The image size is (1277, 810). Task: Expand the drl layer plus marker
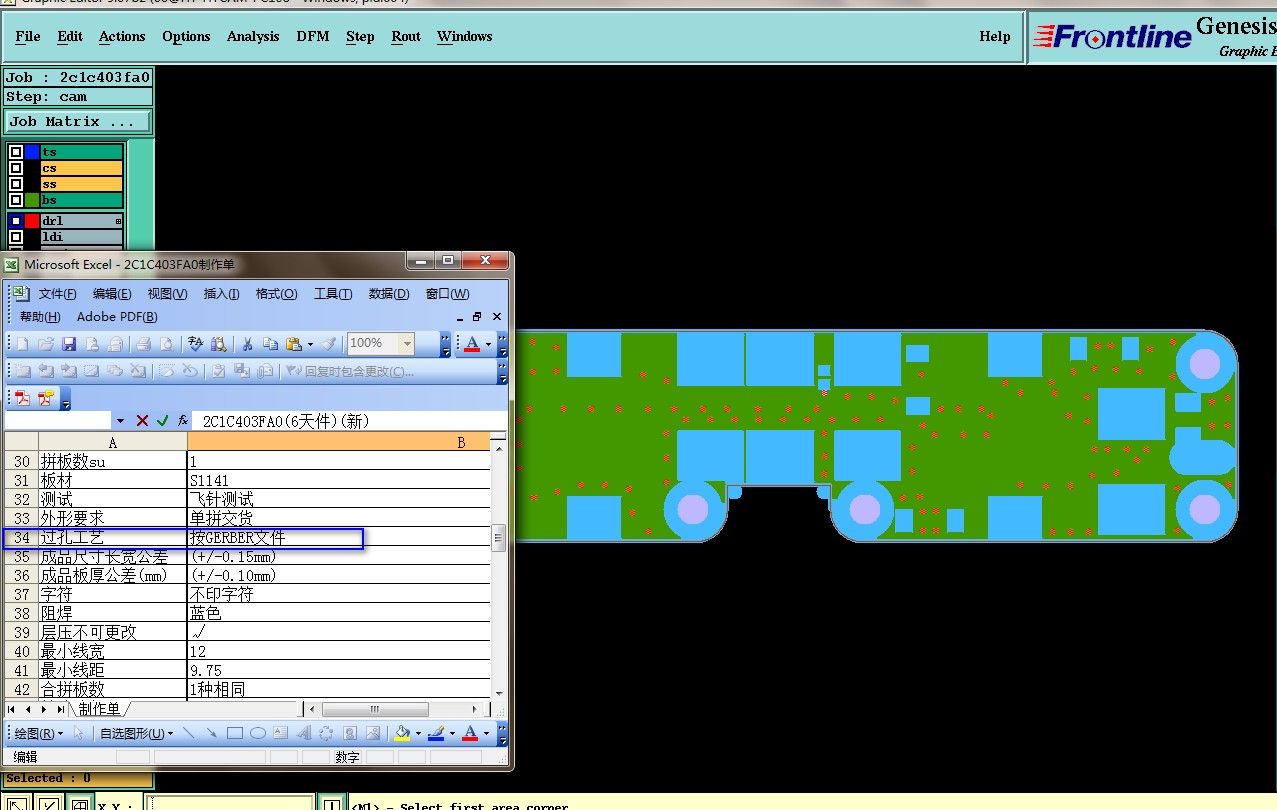(x=118, y=221)
